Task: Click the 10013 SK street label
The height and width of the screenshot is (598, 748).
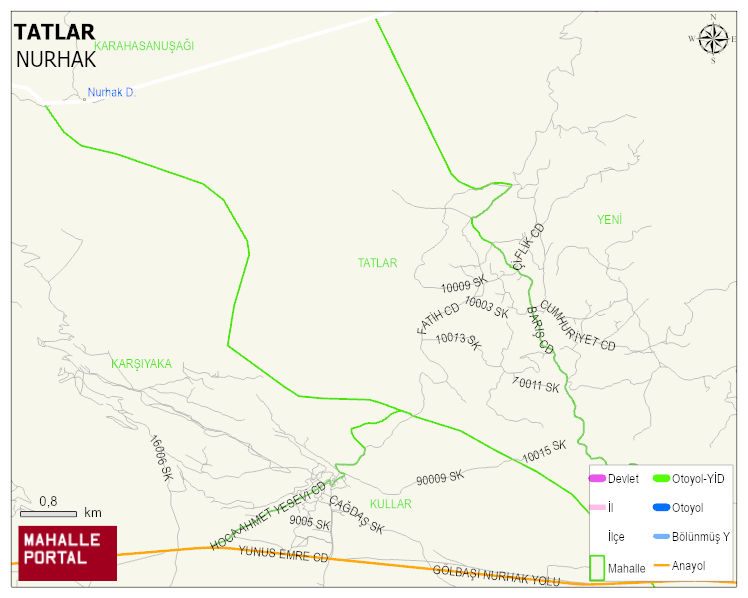Action: point(458,340)
